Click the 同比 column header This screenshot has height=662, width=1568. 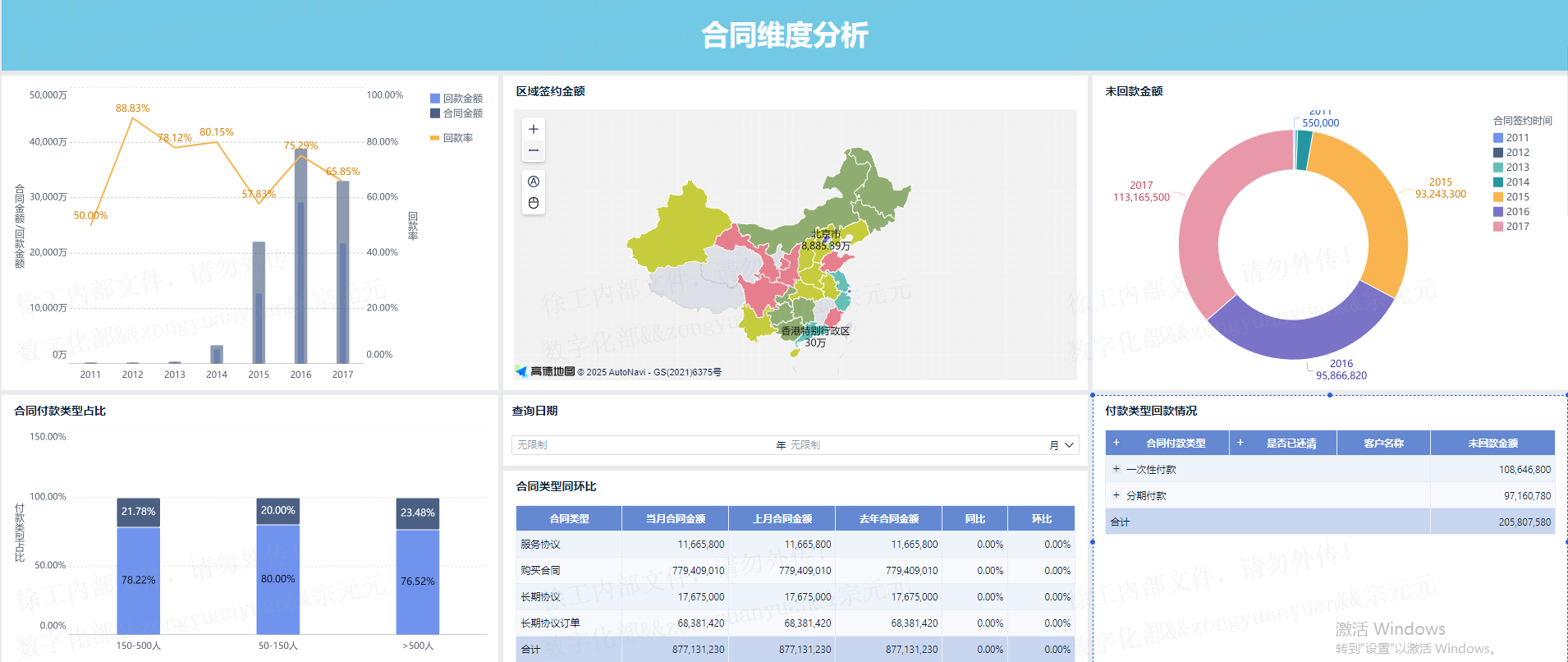[x=974, y=518]
